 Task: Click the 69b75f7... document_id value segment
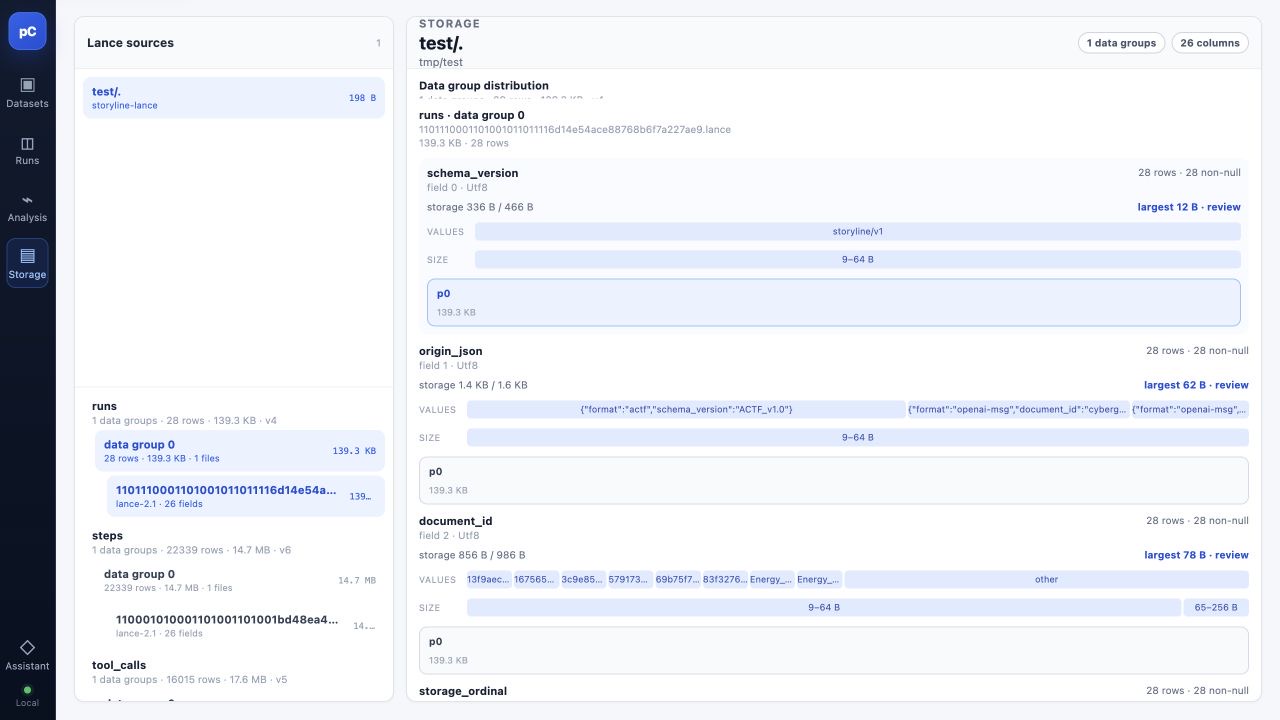pyautogui.click(x=678, y=579)
